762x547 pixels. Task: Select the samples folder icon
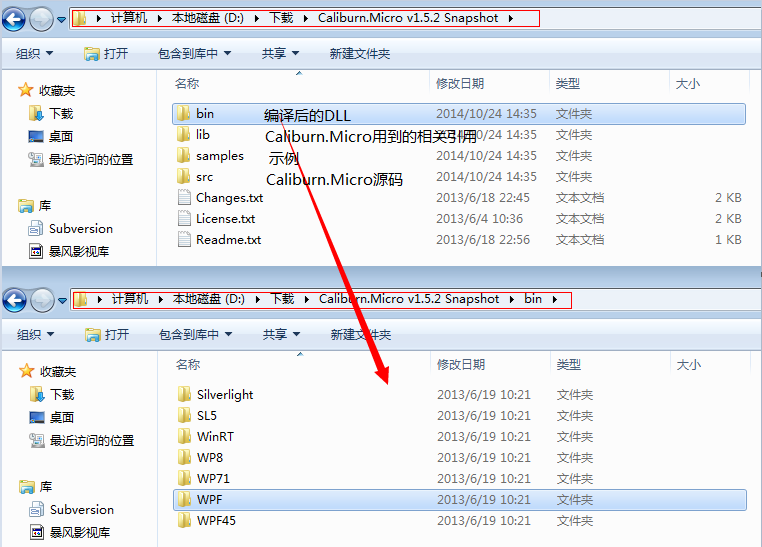pos(184,155)
